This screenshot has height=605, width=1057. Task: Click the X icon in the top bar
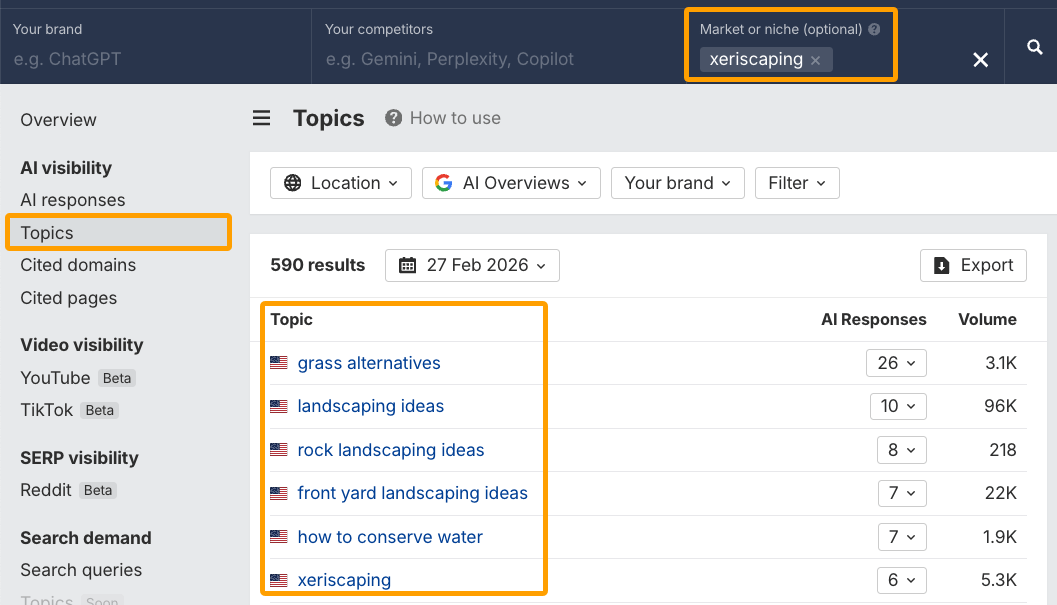click(980, 60)
